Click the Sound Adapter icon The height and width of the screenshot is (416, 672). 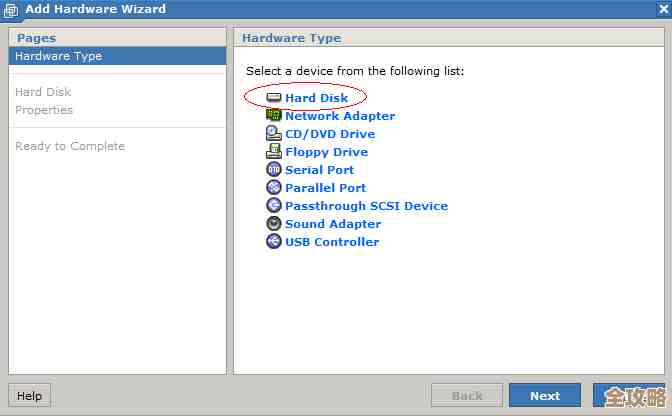pos(274,224)
